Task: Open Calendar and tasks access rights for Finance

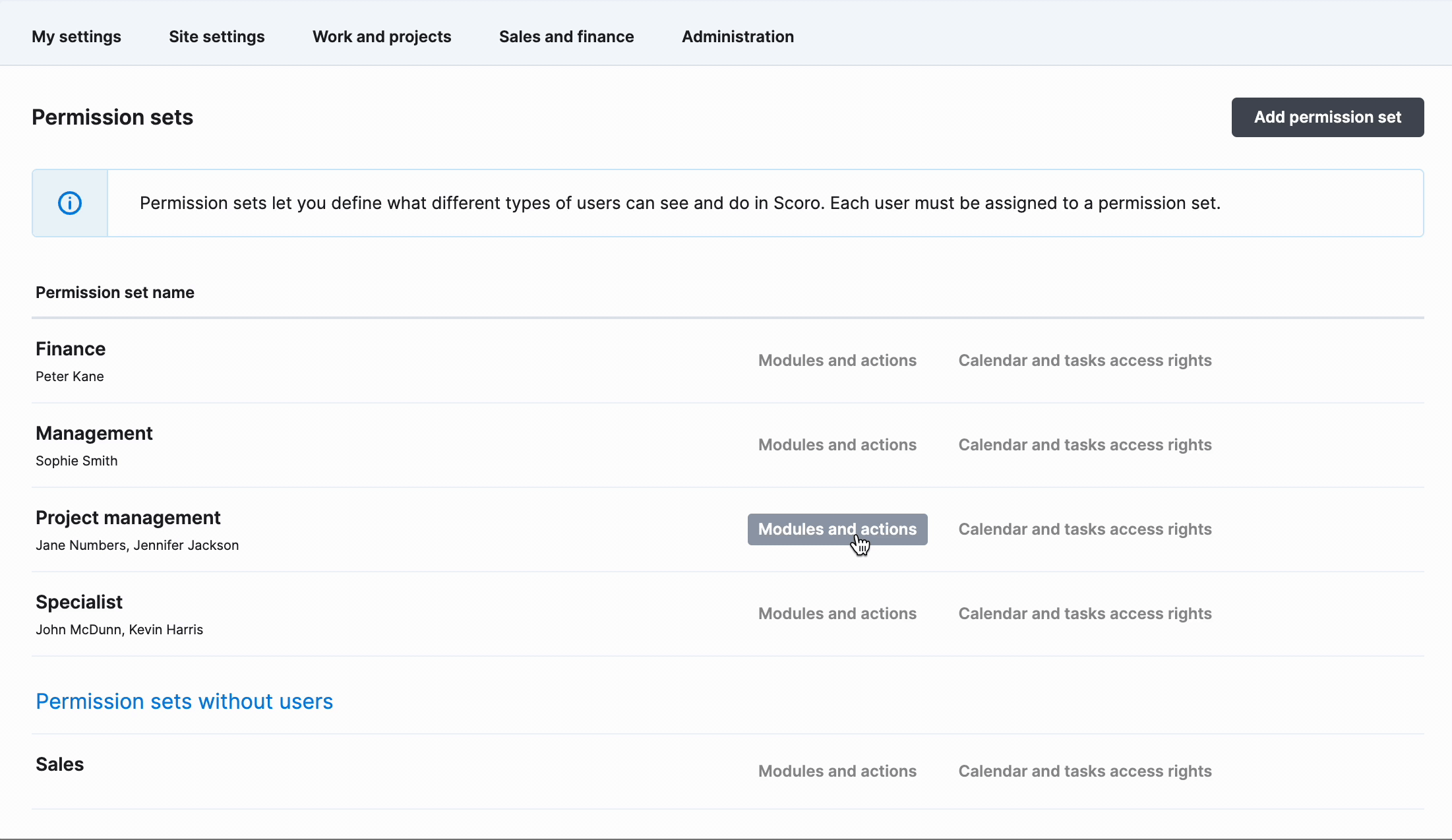Action: tap(1085, 361)
